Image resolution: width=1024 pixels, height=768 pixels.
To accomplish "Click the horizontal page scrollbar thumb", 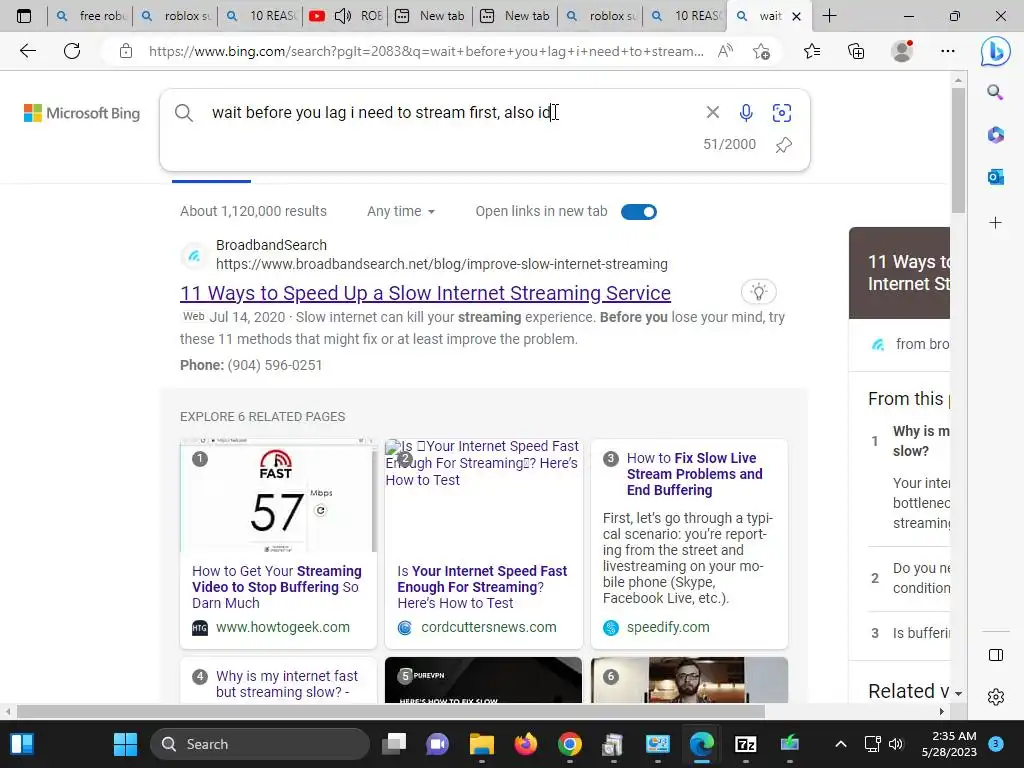I will point(391,711).
